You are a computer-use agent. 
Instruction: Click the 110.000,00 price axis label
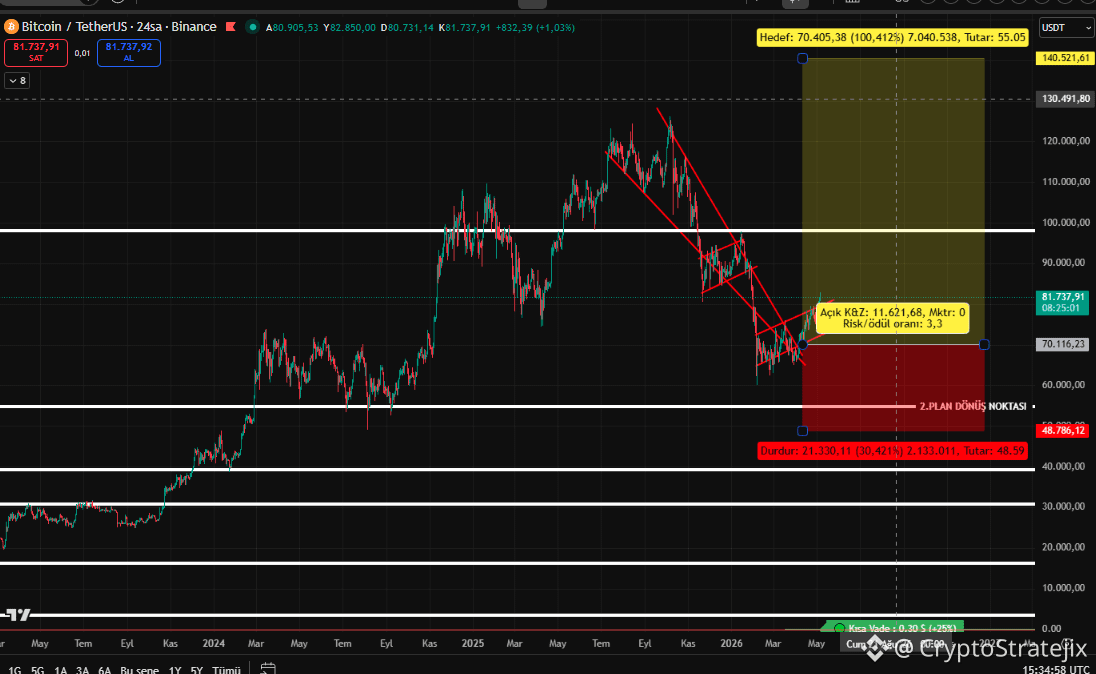(1065, 181)
